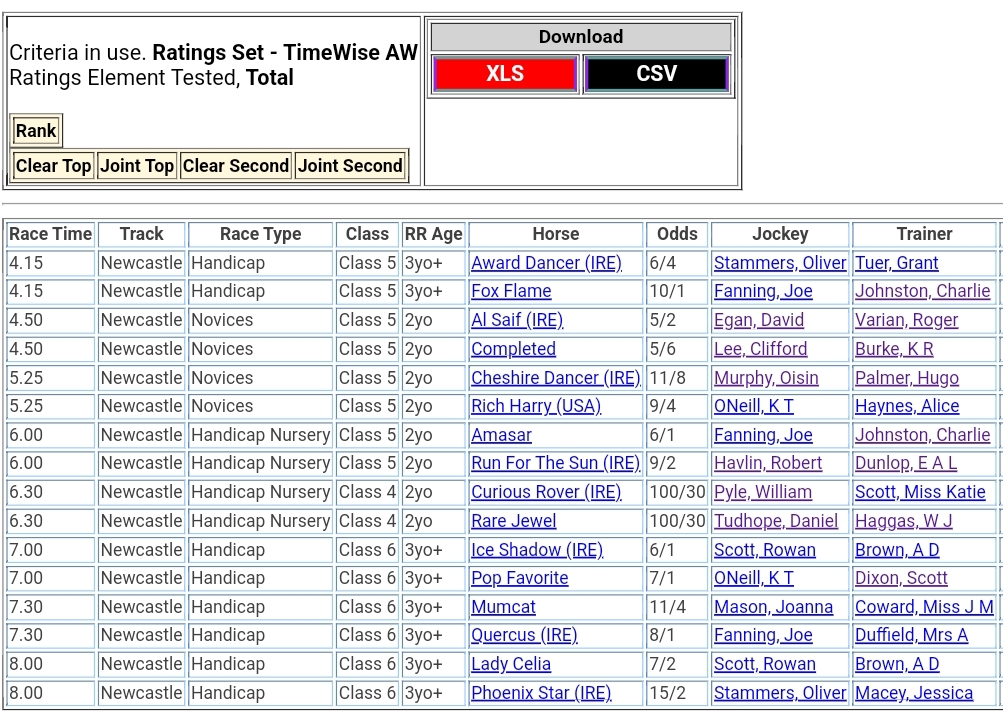Image resolution: width=1003 pixels, height=720 pixels.
Task: View horse Cheshire Dancer (IRE)
Action: coord(555,378)
